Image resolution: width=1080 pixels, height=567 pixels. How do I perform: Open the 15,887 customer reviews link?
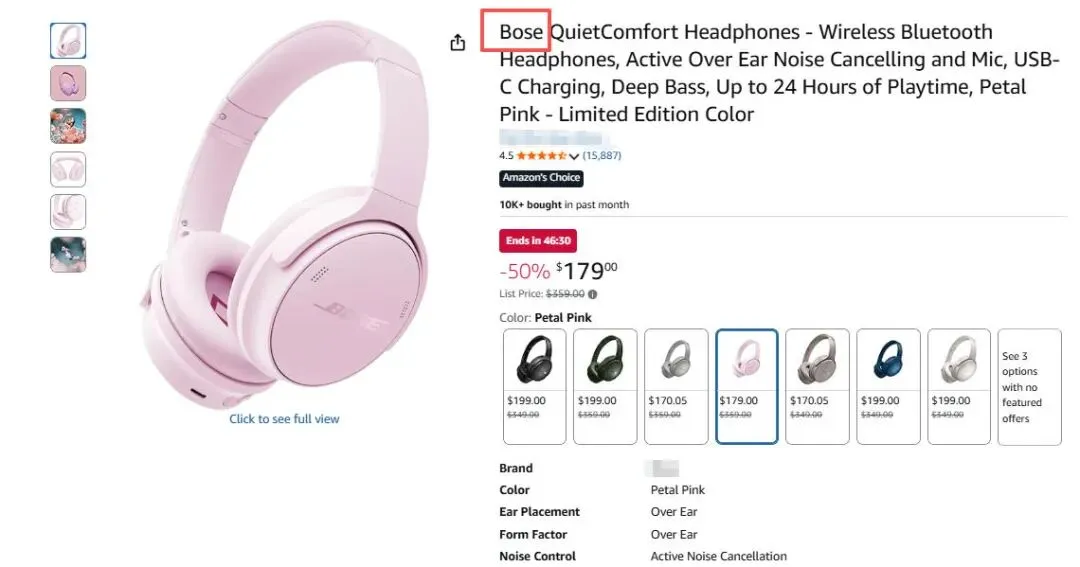coord(602,156)
